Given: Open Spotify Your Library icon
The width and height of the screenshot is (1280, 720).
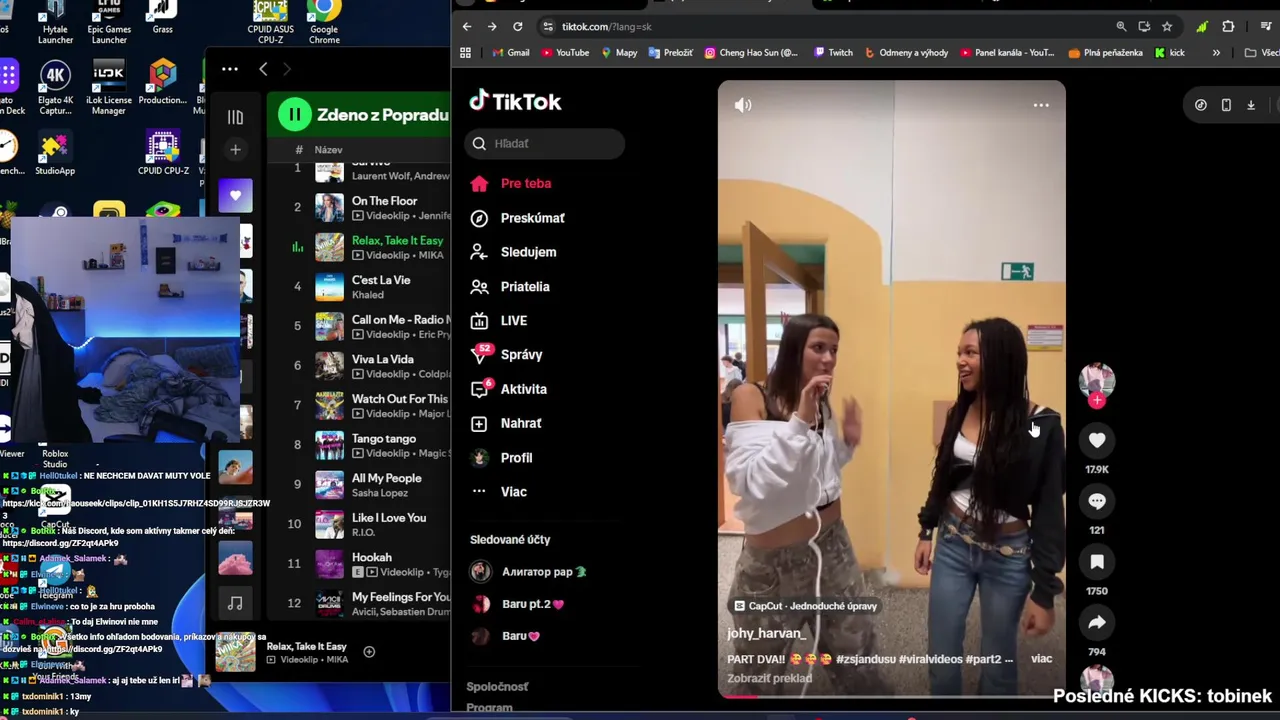Looking at the screenshot, I should point(235,117).
